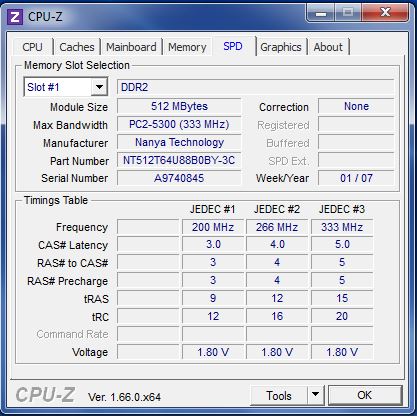Click the tRAS value 9

[213, 298]
